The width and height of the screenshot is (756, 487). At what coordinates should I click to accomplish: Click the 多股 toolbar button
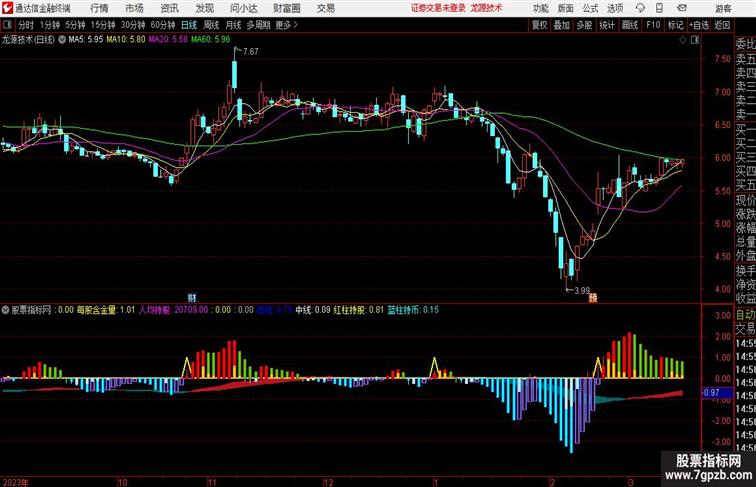584,25
